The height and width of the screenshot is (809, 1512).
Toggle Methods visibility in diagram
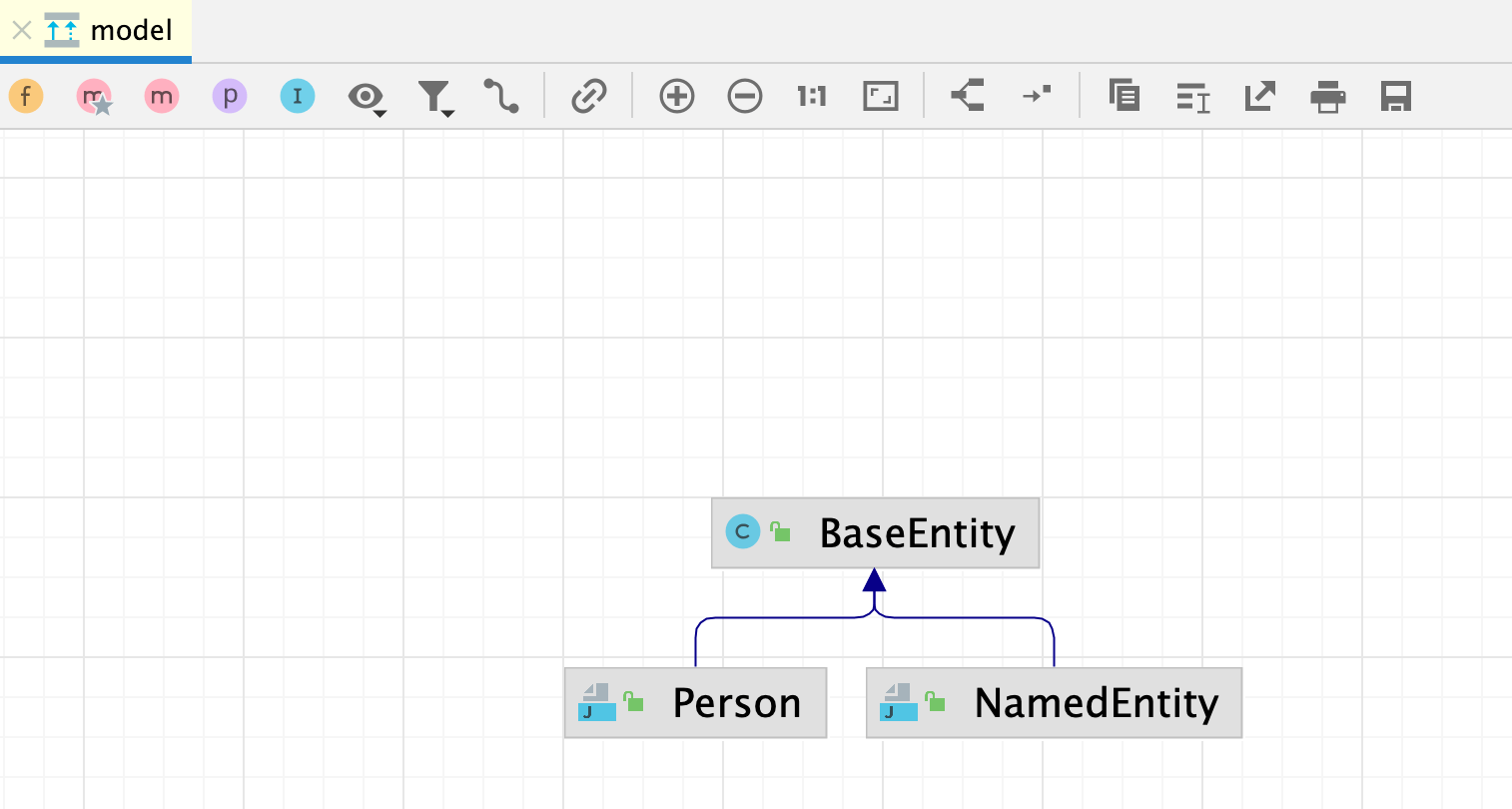[x=162, y=96]
